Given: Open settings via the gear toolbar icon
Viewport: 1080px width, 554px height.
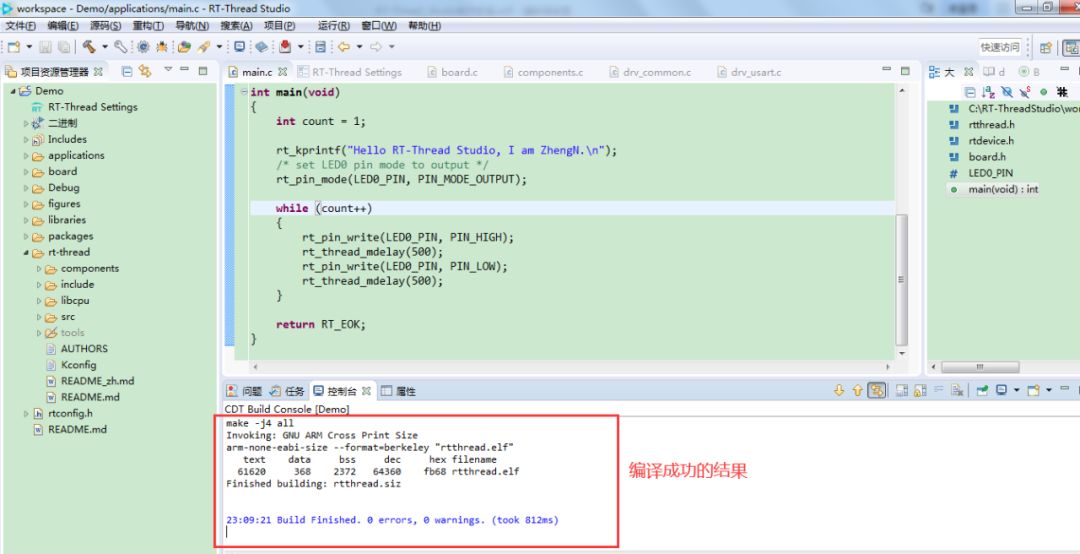Looking at the screenshot, I should (143, 47).
